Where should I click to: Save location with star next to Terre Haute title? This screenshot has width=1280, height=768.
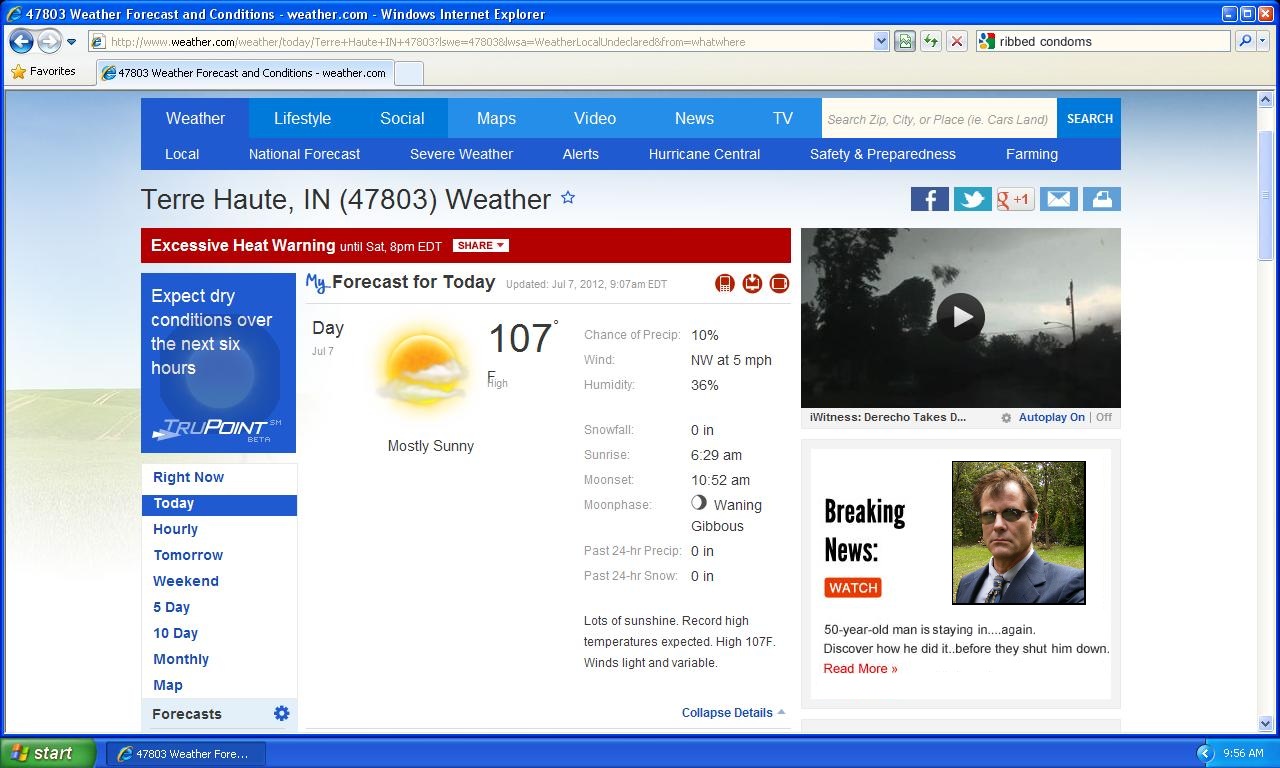[x=568, y=198]
